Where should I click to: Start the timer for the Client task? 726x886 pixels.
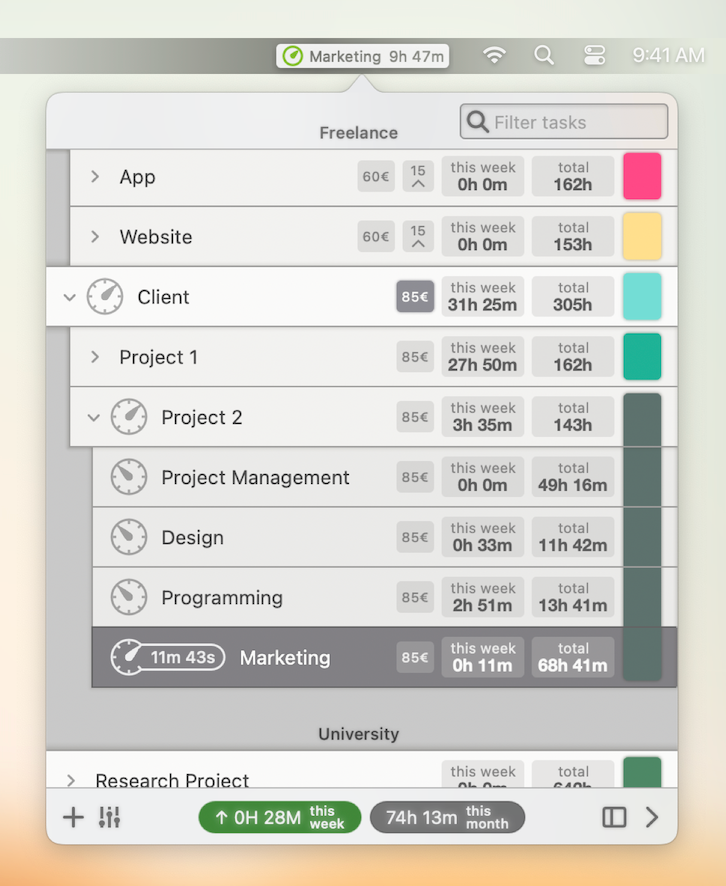tap(105, 297)
